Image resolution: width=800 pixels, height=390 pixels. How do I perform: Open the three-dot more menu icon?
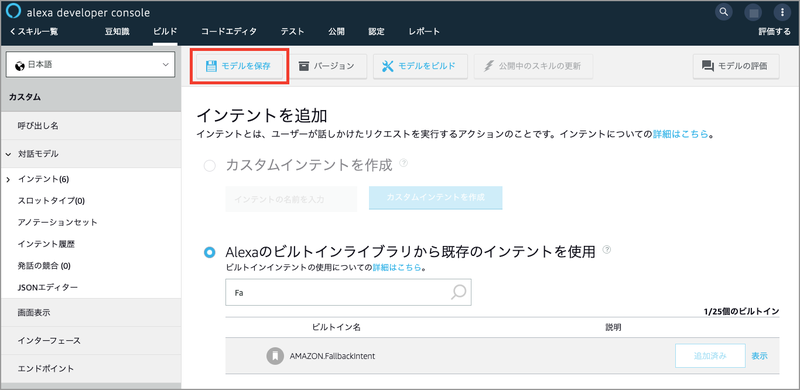782,12
